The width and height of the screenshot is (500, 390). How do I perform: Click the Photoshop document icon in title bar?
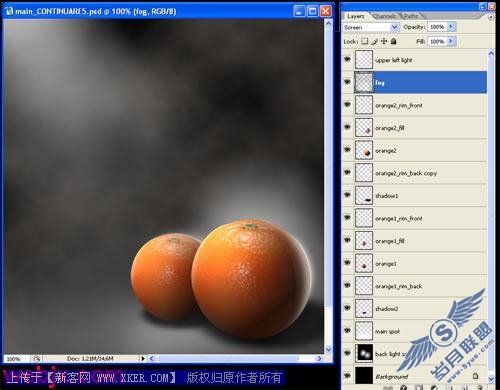click(9, 11)
